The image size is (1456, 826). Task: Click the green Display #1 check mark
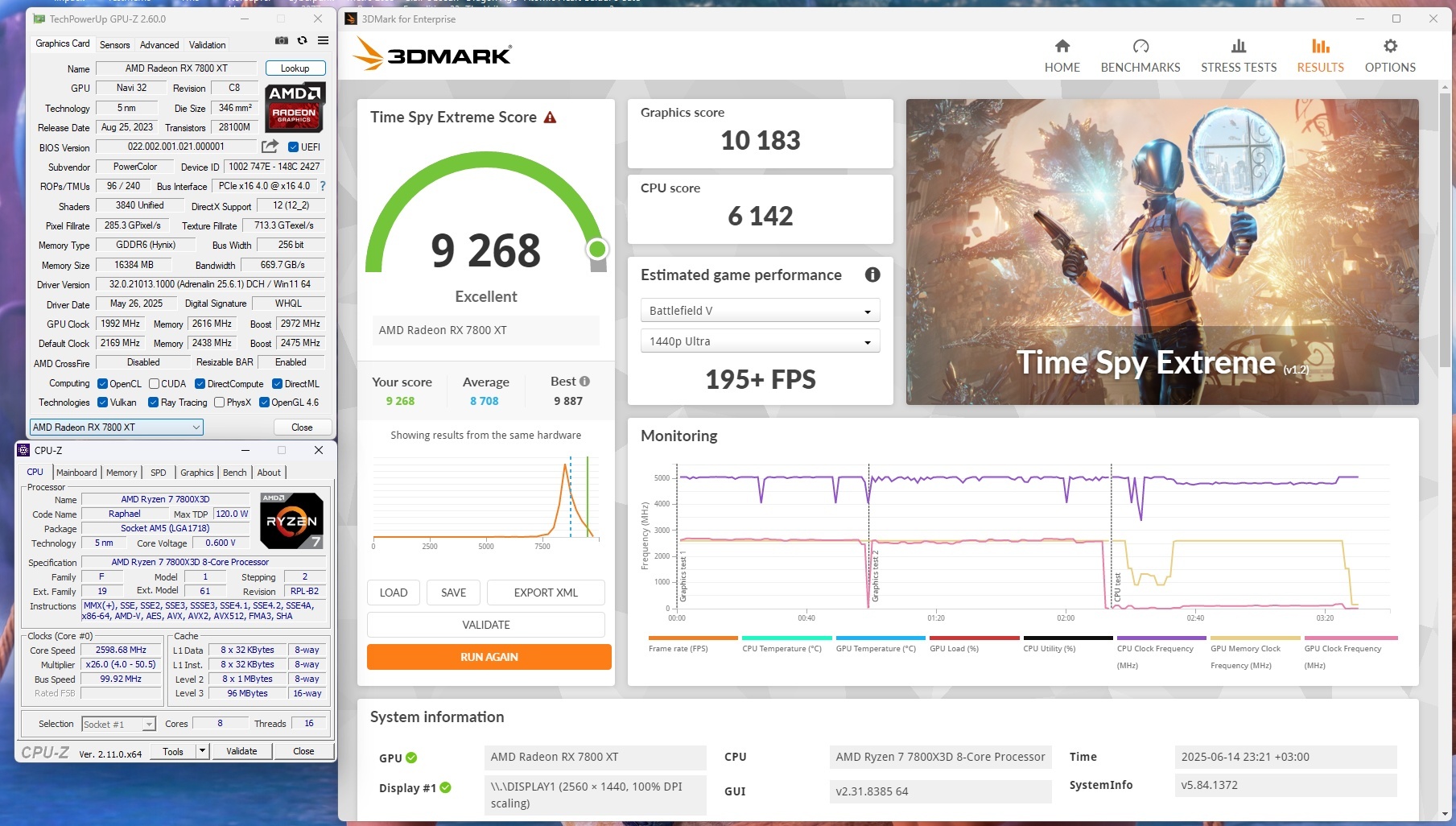(x=446, y=787)
